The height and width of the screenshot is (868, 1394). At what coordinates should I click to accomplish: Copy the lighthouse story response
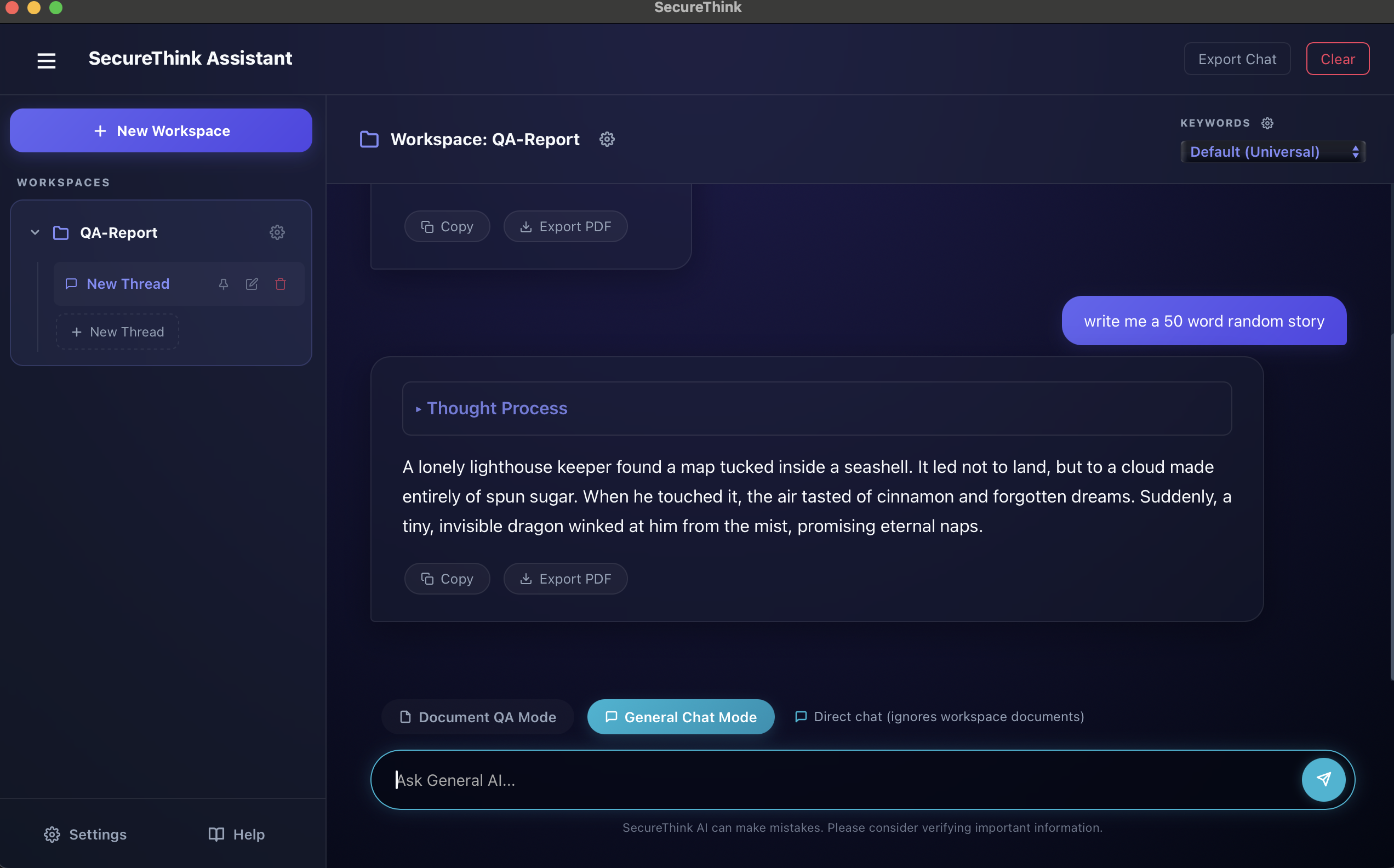[x=447, y=578]
